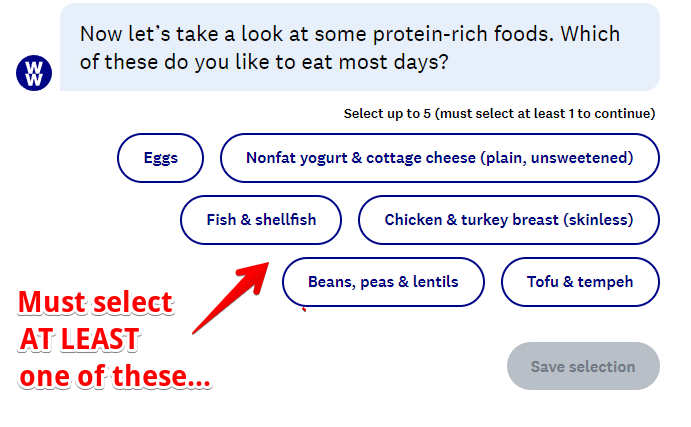This screenshot has height=427, width=691.
Task: Click the red 'one of these...' text
Action: coord(115,376)
